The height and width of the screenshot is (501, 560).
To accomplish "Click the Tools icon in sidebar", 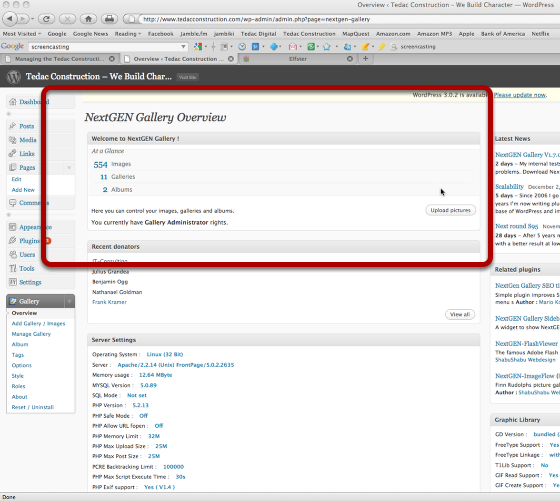I will pos(13,268).
